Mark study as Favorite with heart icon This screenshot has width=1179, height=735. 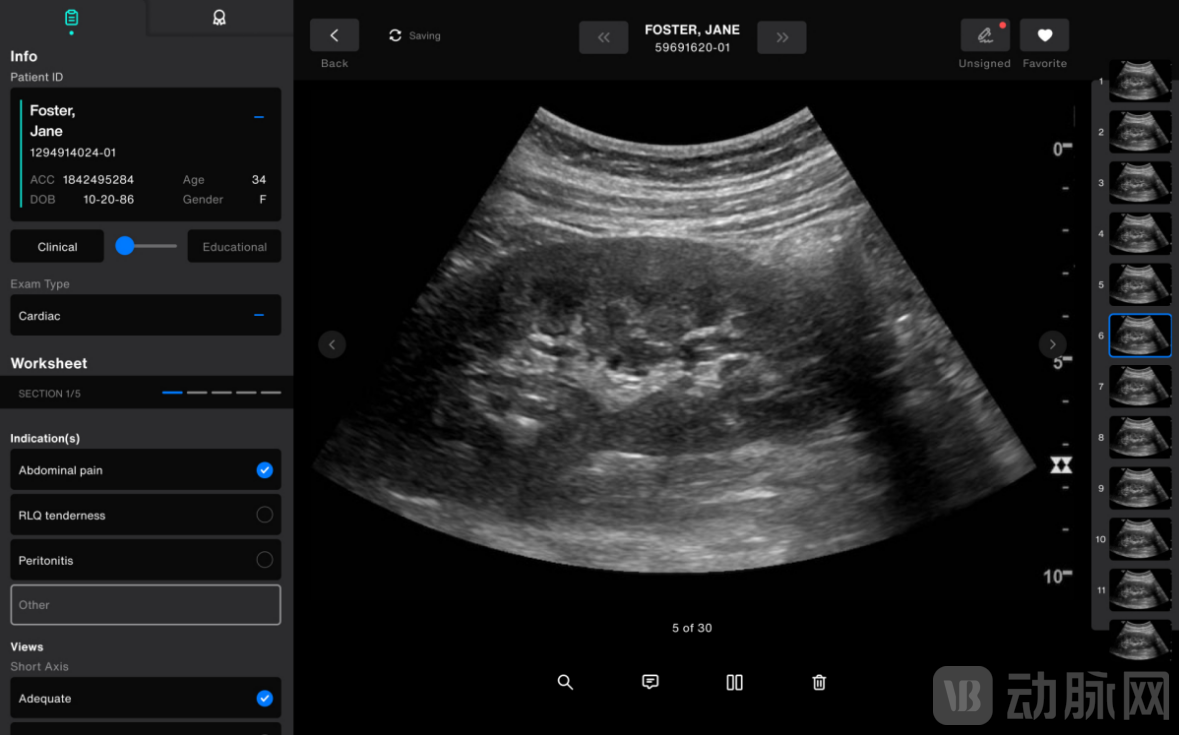tap(1044, 36)
